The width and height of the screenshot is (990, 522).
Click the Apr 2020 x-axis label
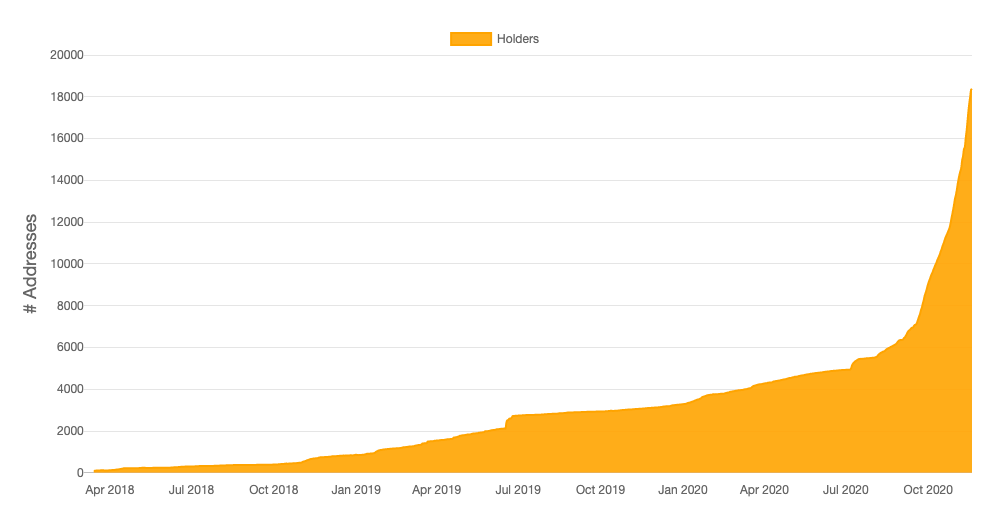point(764,490)
